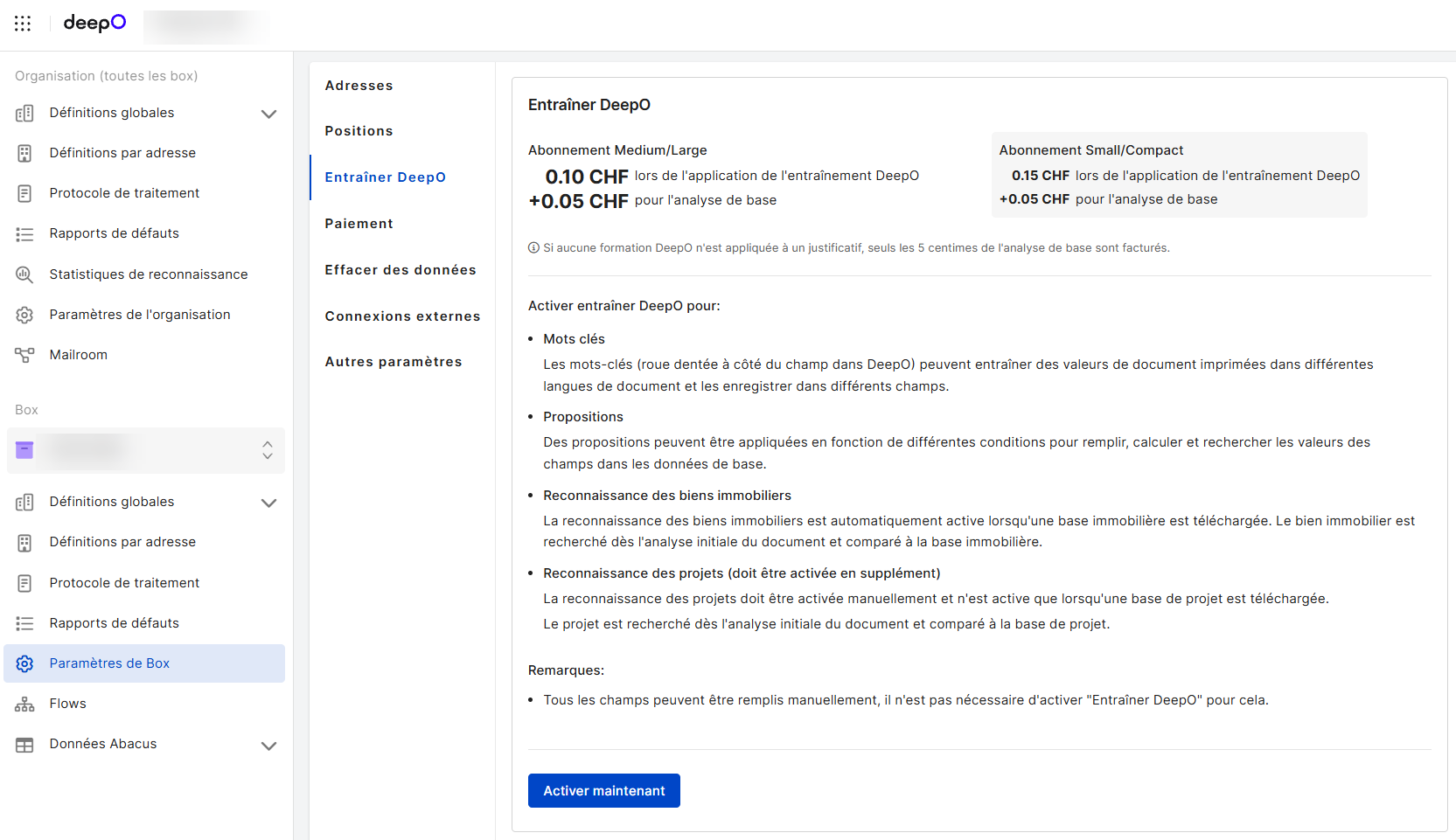Select the Entraîner DeepO tab

[x=385, y=177]
